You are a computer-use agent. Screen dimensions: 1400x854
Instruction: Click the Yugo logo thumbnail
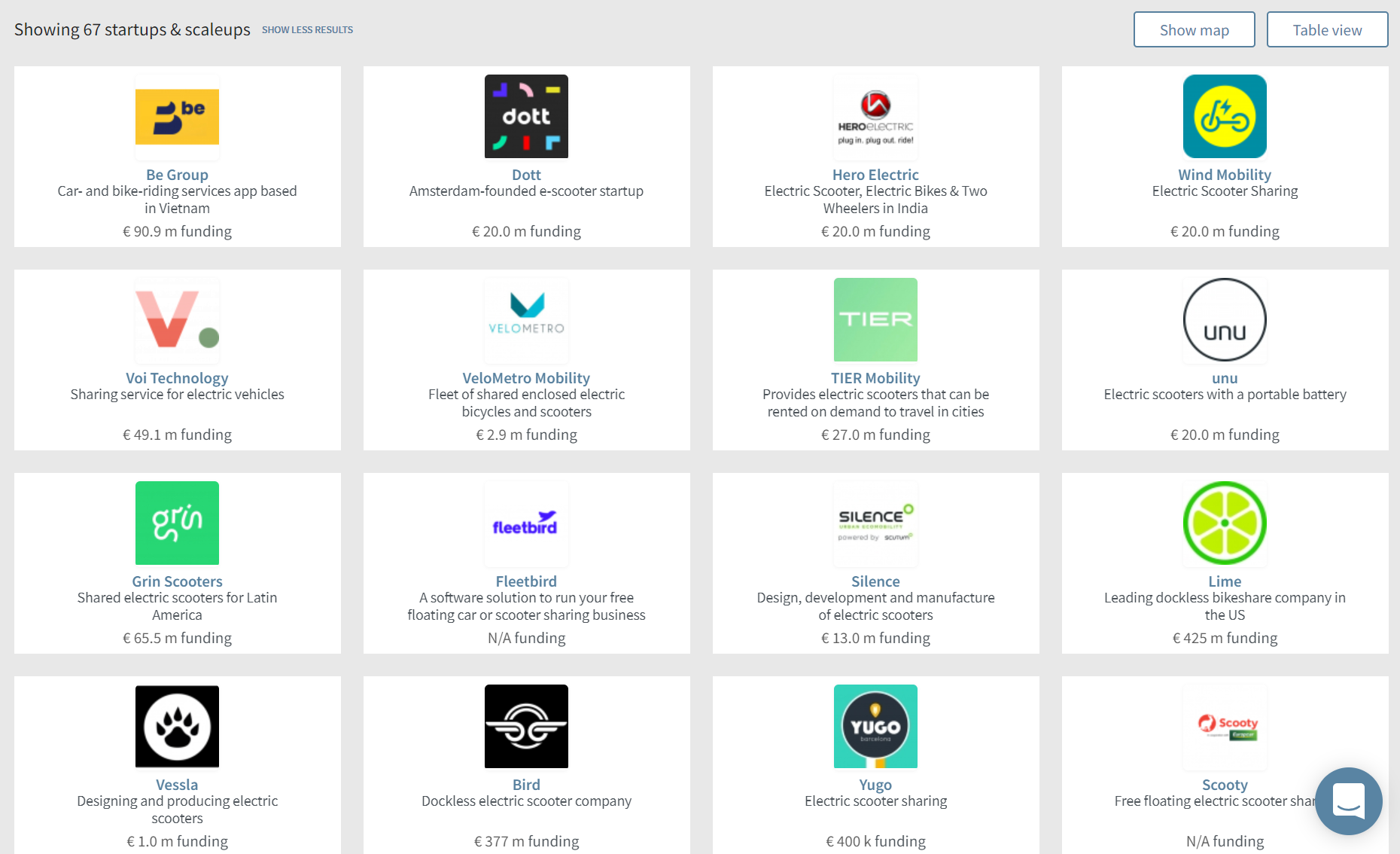pyautogui.click(x=875, y=726)
